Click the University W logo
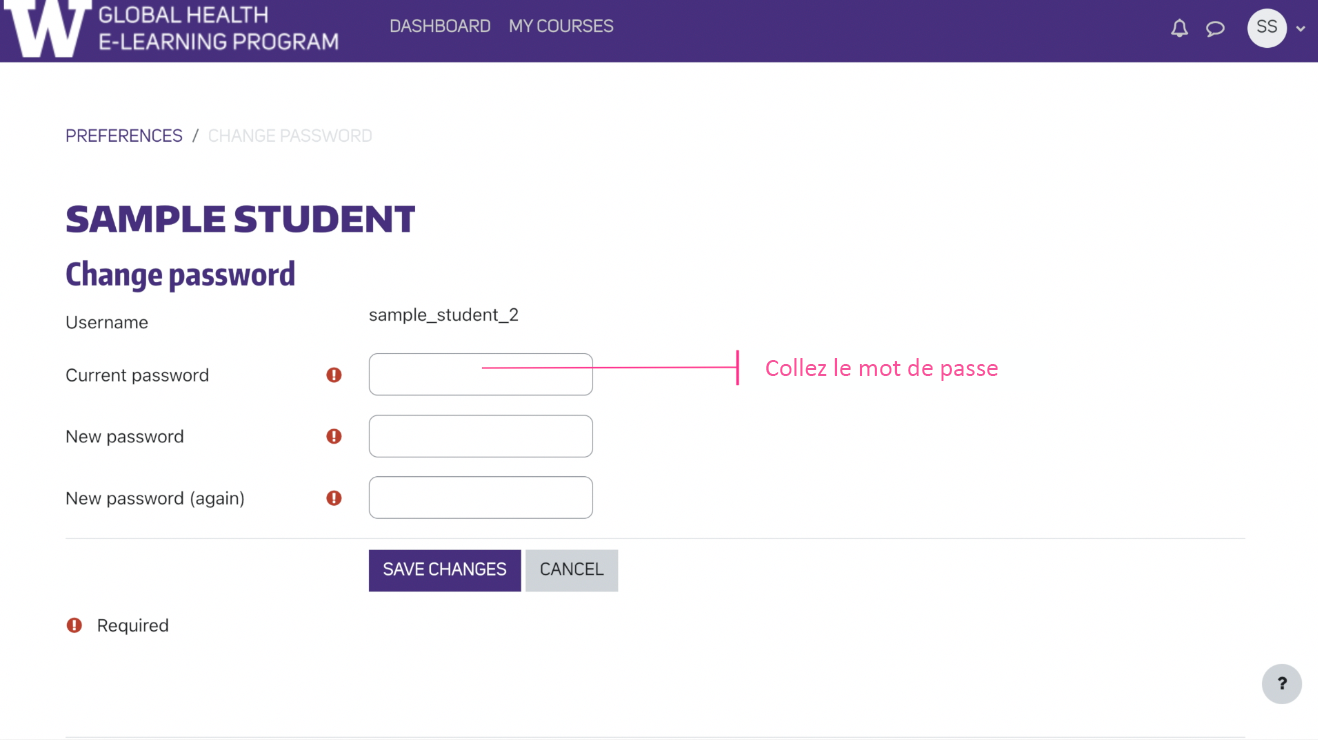Viewport: 1318px width, 740px height. point(47,28)
